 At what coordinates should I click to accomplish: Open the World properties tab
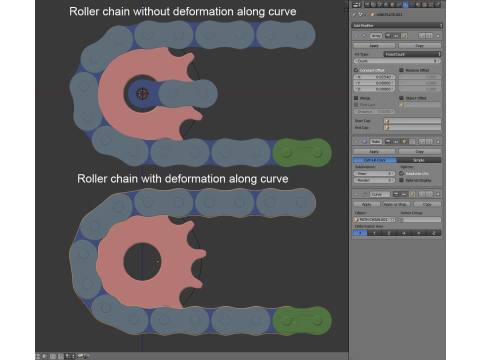pos(386,5)
